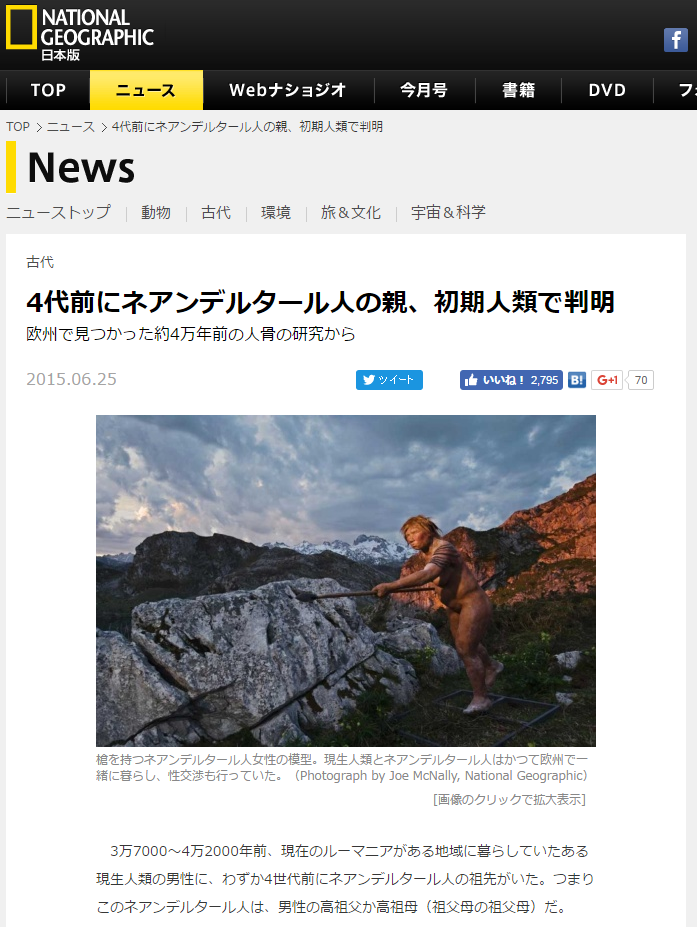697x927 pixels.
Task: Select the ニュース navigation tab
Action: [x=146, y=90]
